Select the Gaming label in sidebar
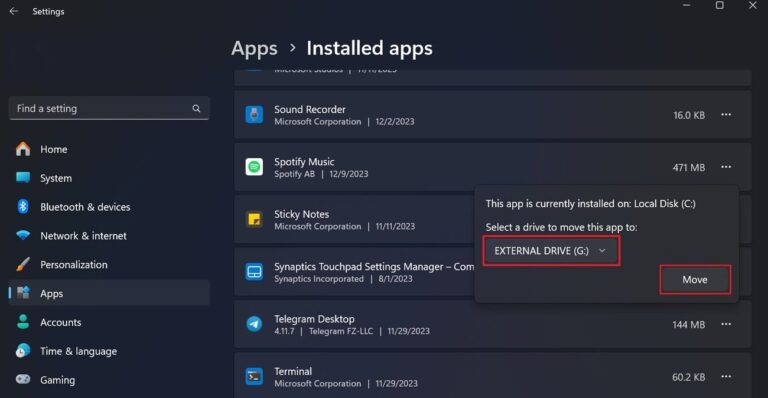The image size is (768, 398). coord(58,380)
